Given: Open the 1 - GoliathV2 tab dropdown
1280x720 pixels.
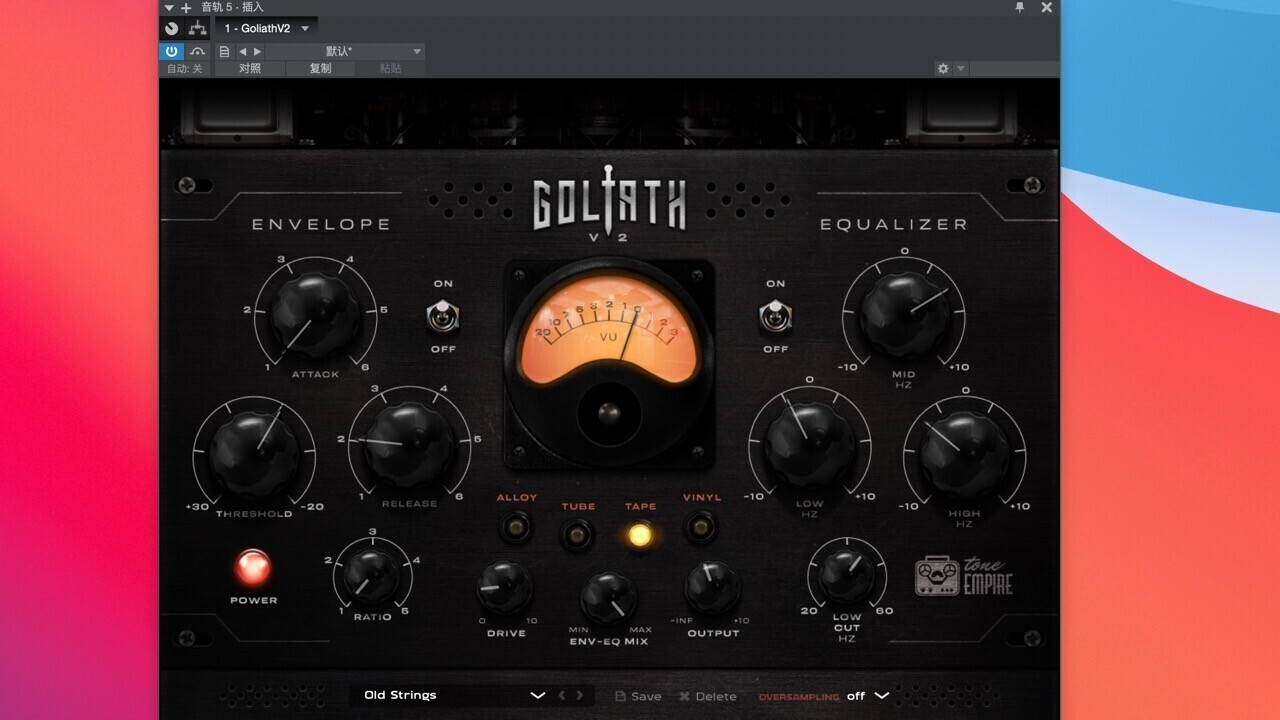Looking at the screenshot, I should (x=305, y=28).
